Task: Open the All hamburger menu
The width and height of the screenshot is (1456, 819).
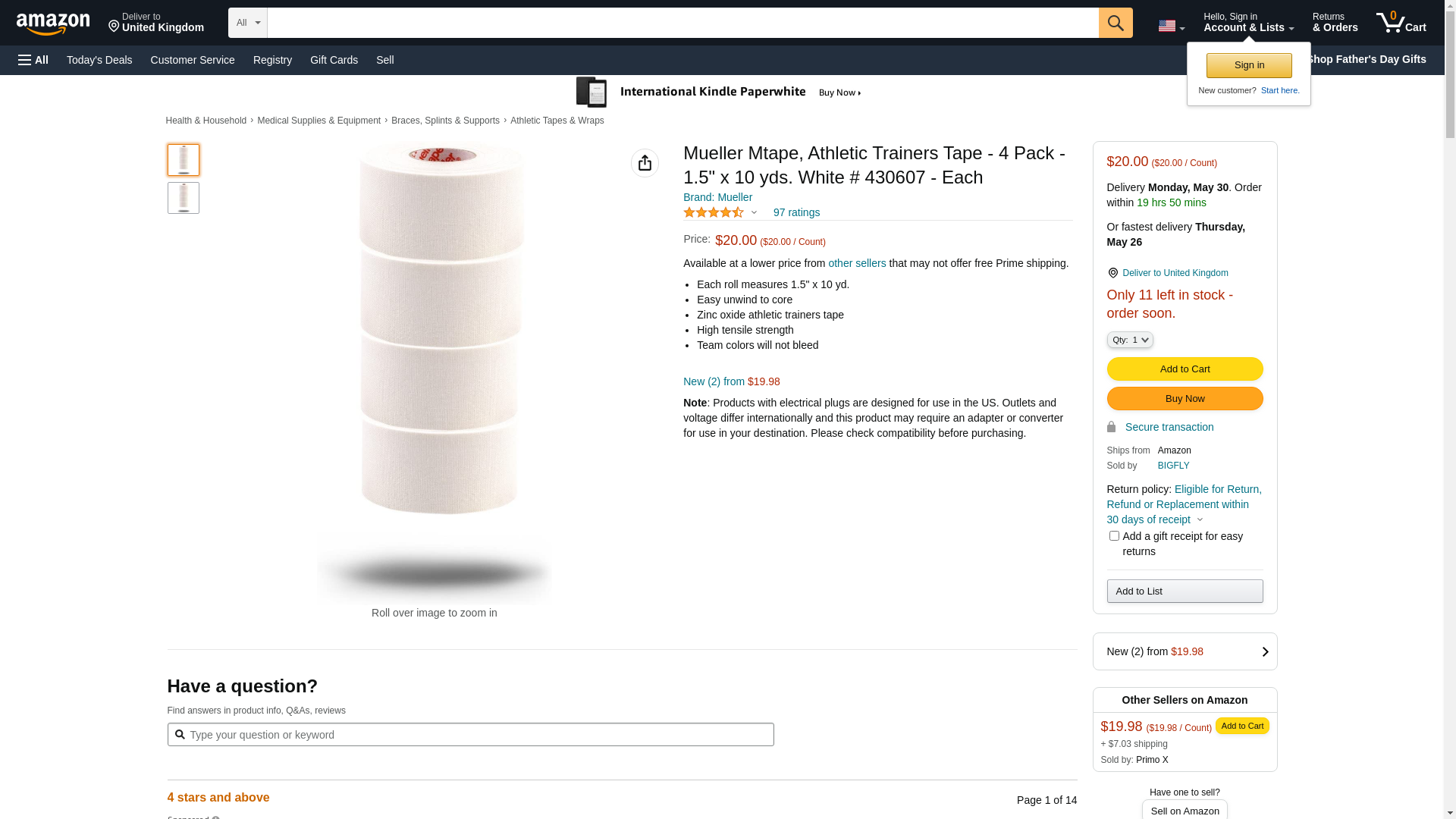Action: [x=33, y=60]
